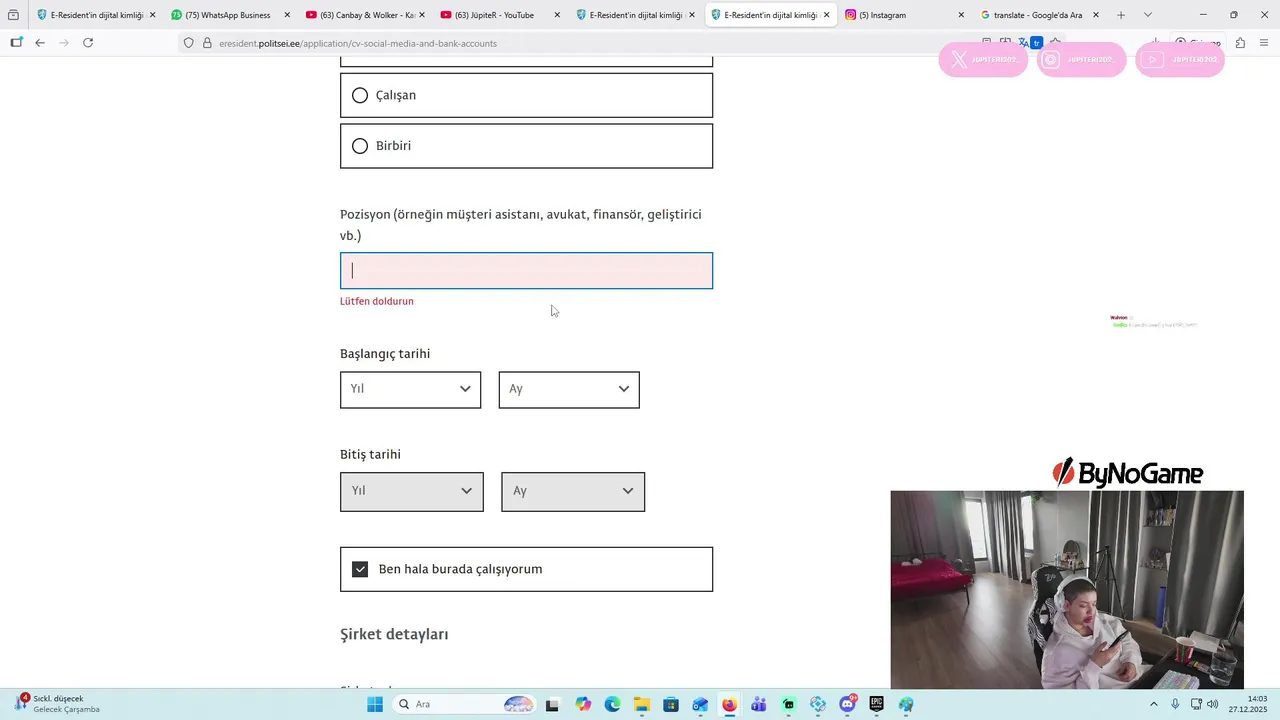The height and width of the screenshot is (720, 1280).
Task: Open File Explorer from taskbar
Action: [x=641, y=704]
